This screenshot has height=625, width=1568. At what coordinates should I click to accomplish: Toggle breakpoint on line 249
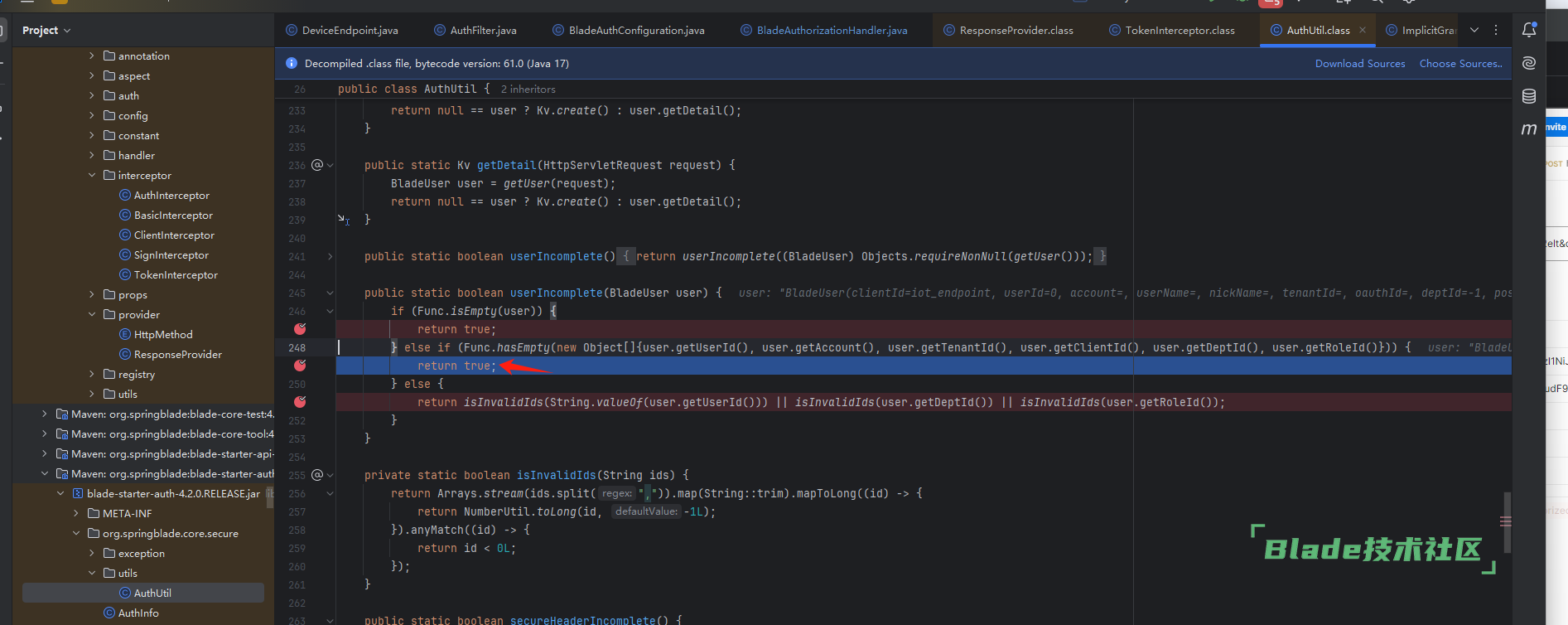click(300, 366)
